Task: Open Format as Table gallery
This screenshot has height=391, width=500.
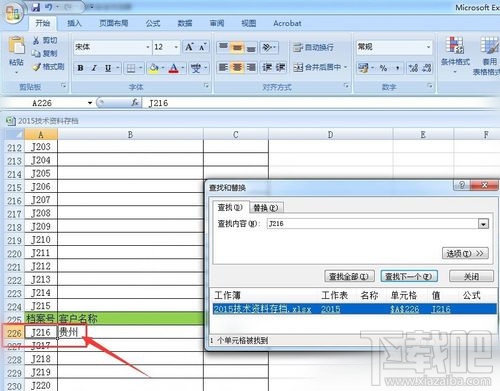Action: (488, 55)
